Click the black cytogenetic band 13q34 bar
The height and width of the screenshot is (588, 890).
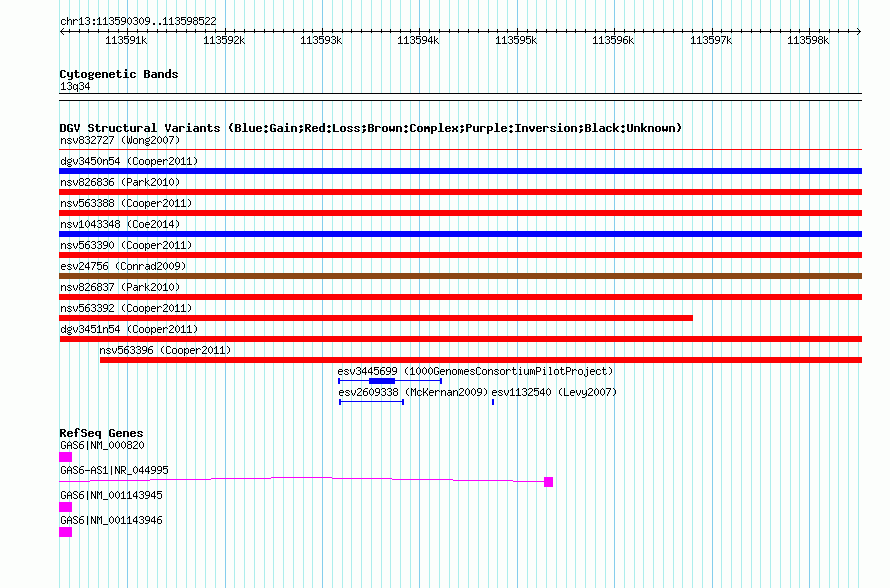tap(460, 97)
